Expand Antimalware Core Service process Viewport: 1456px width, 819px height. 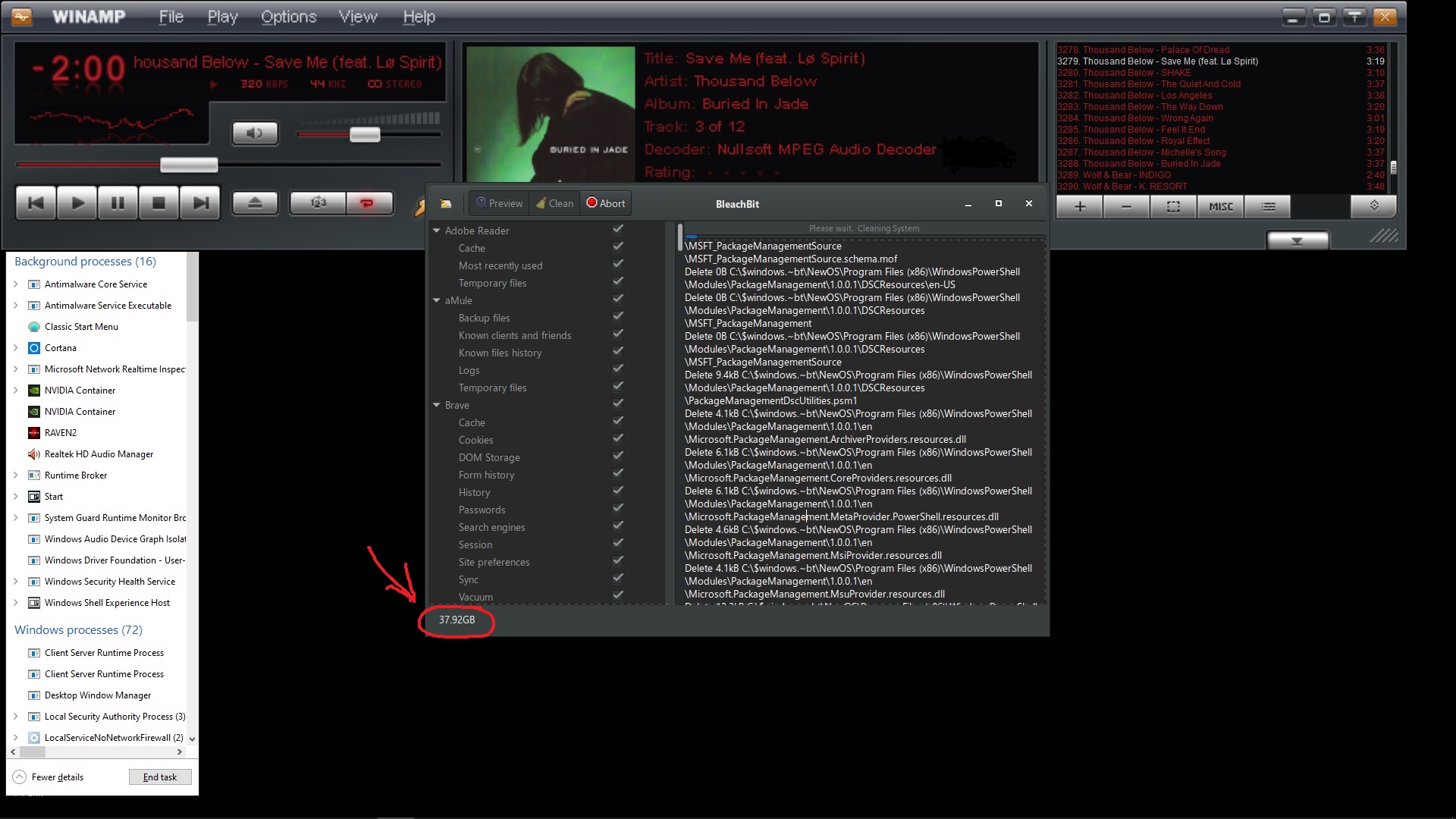[x=16, y=284]
